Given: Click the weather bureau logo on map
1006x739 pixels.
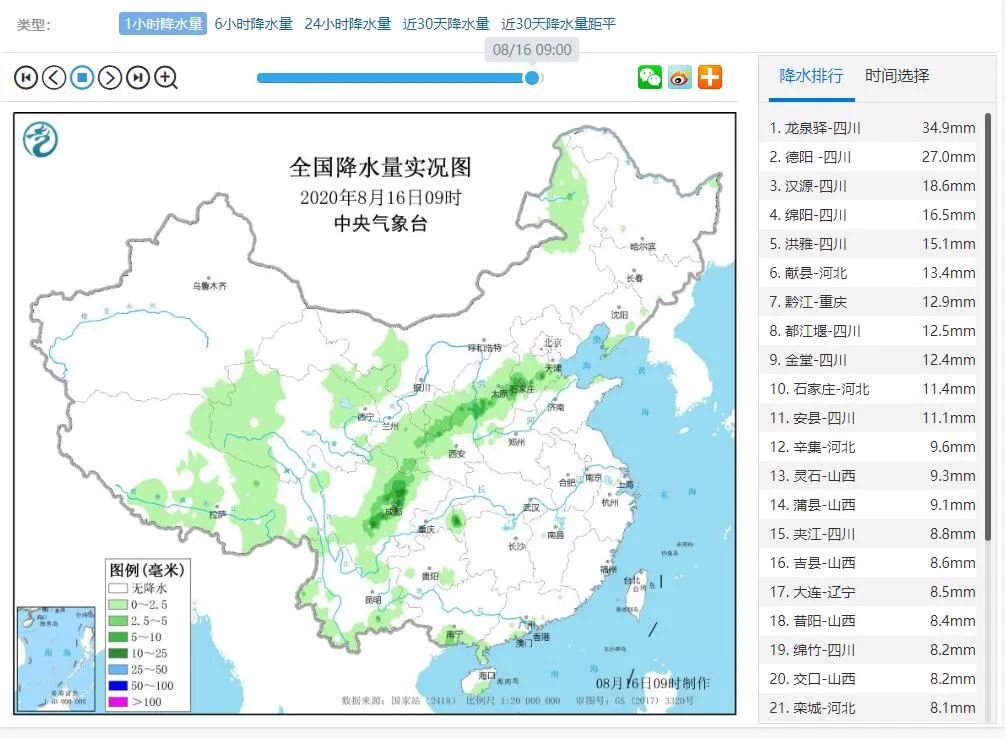Looking at the screenshot, I should pos(40,139).
